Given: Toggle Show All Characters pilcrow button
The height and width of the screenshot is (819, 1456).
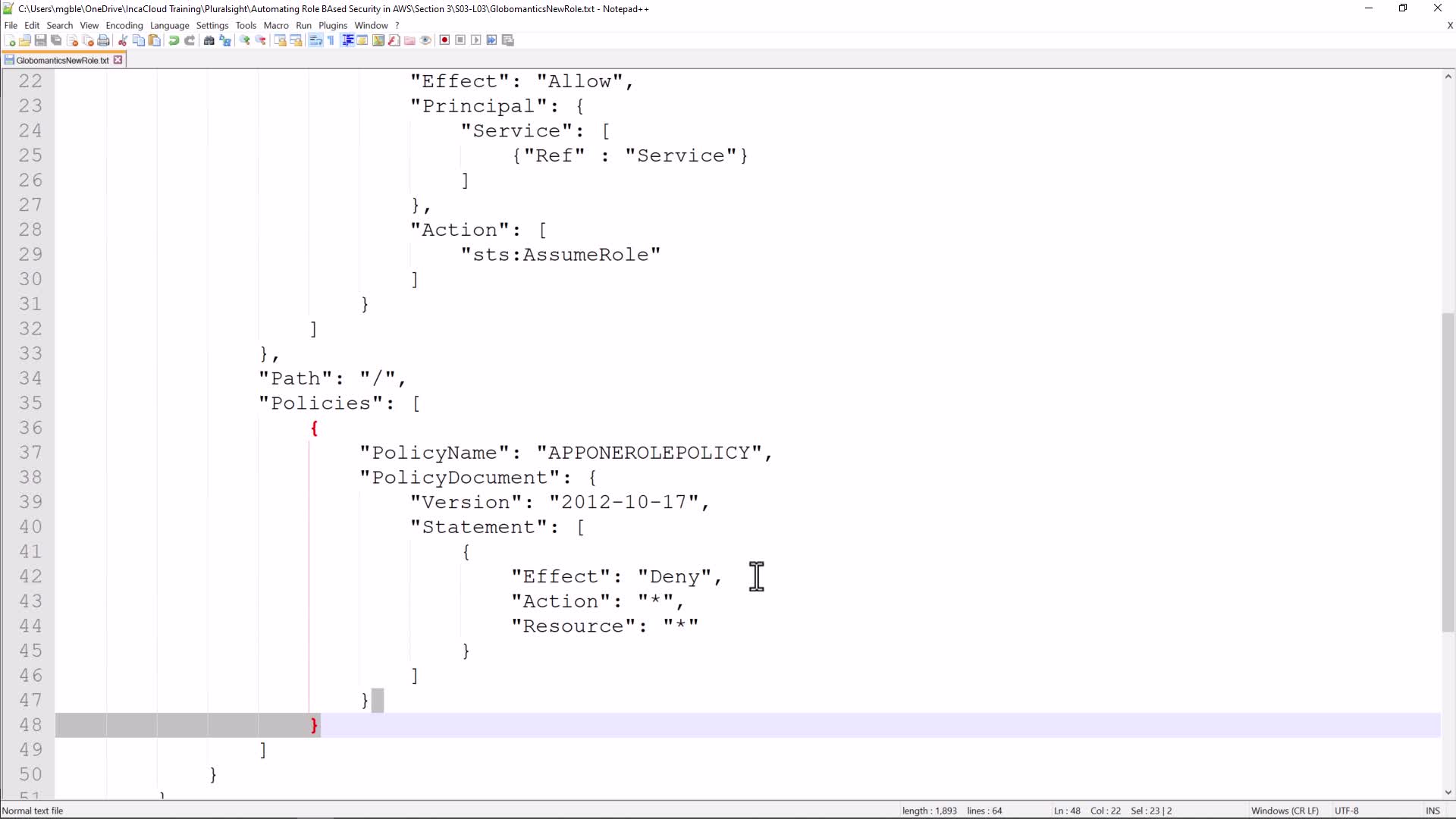Looking at the screenshot, I should tap(331, 40).
